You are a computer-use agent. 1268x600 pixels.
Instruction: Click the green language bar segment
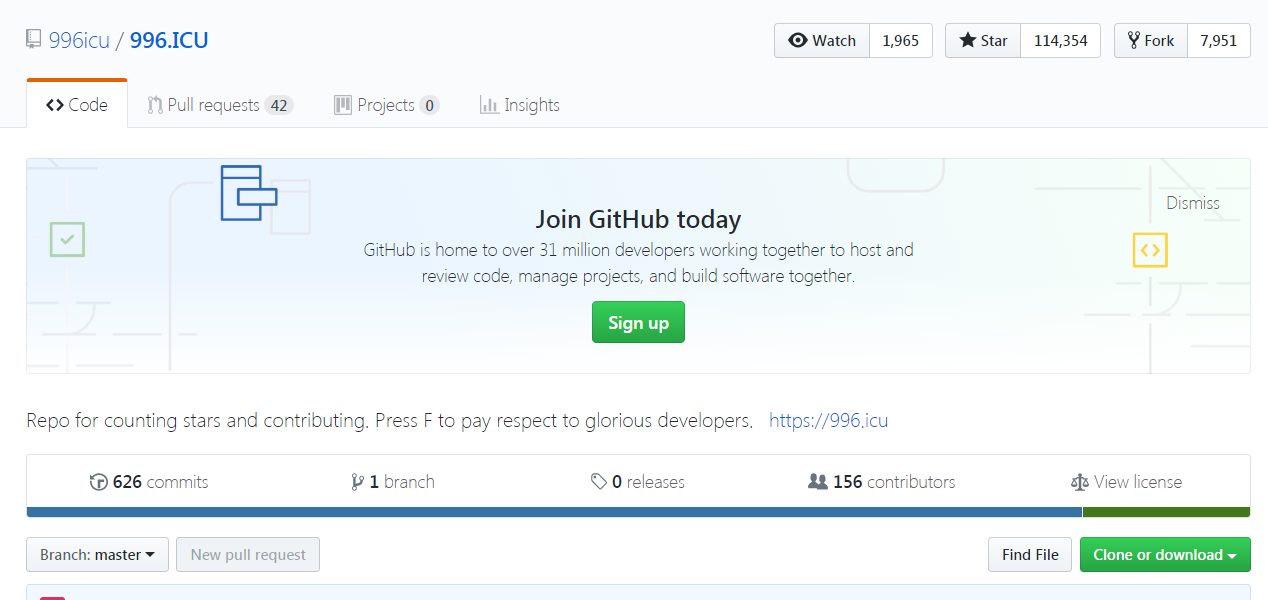coord(1166,512)
